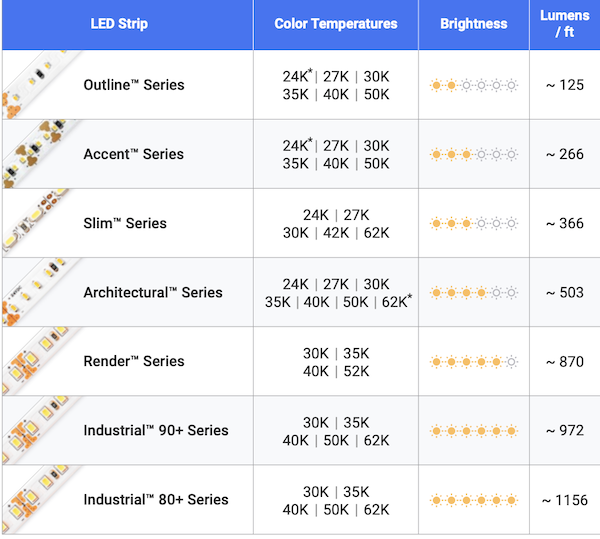The width and height of the screenshot is (600, 539).
Task: Select the Lumens / ft column header
Action: [x=565, y=24]
